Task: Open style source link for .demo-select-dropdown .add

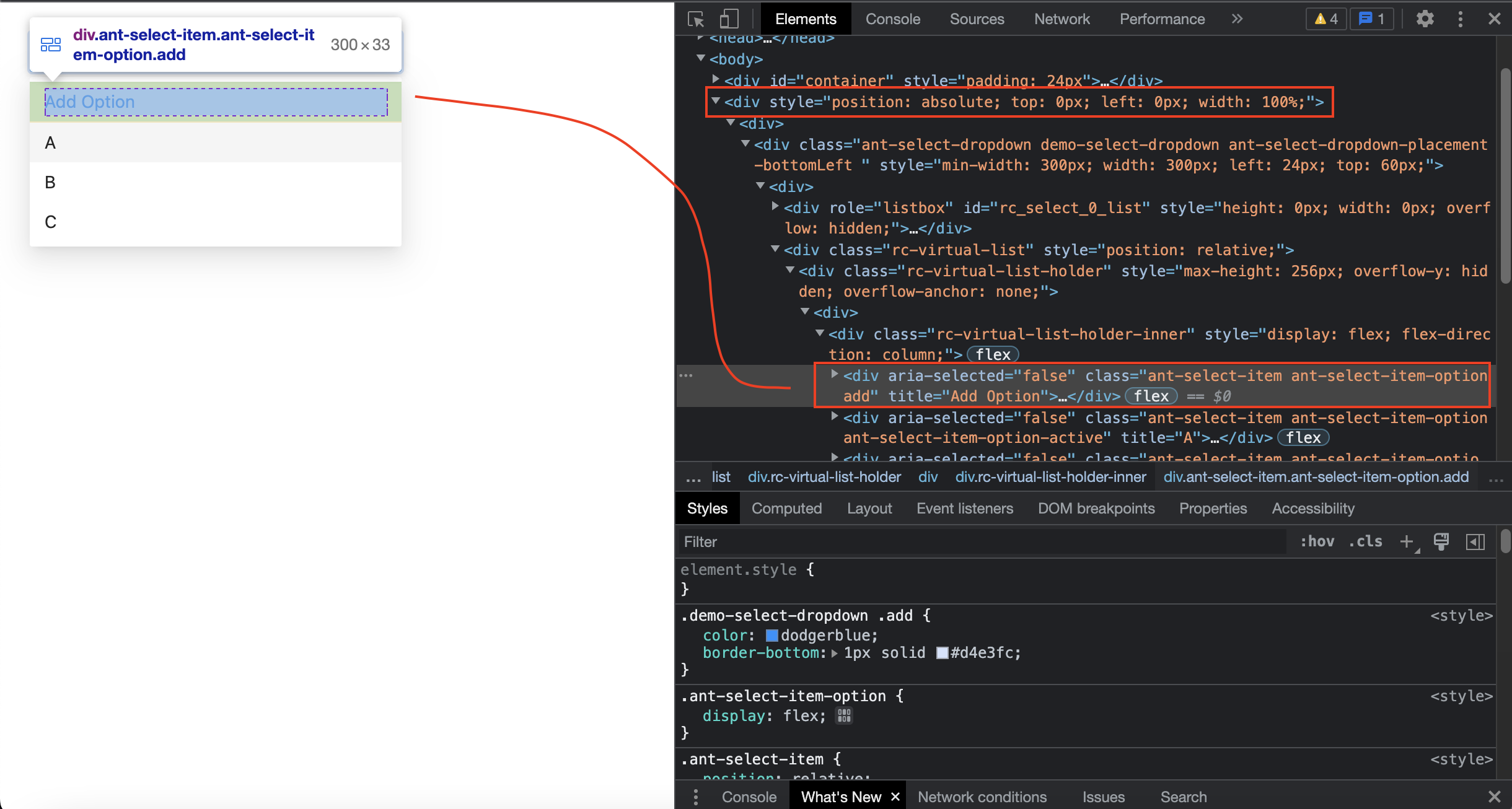Action: coord(1461,616)
